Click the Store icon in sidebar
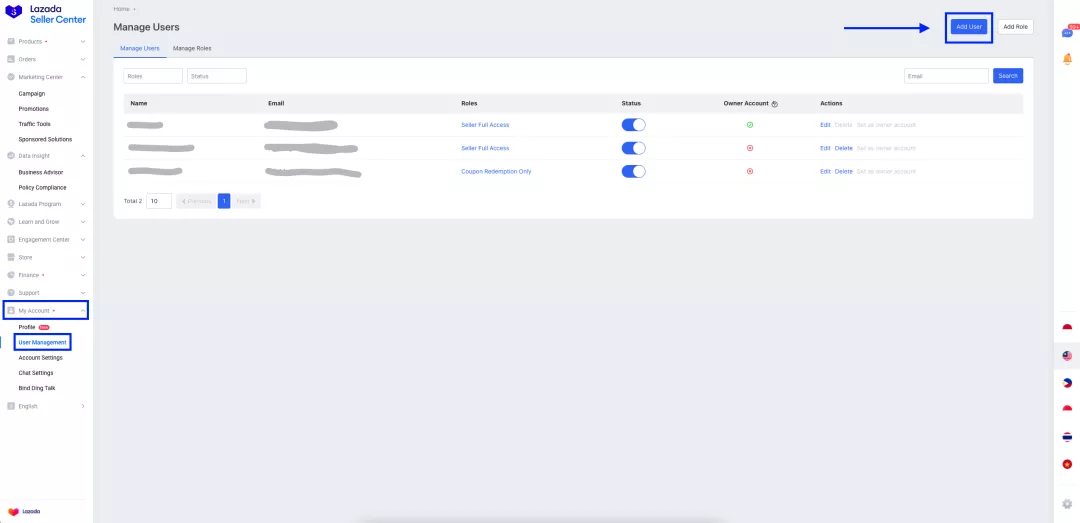1080x523 pixels. pyautogui.click(x=11, y=257)
